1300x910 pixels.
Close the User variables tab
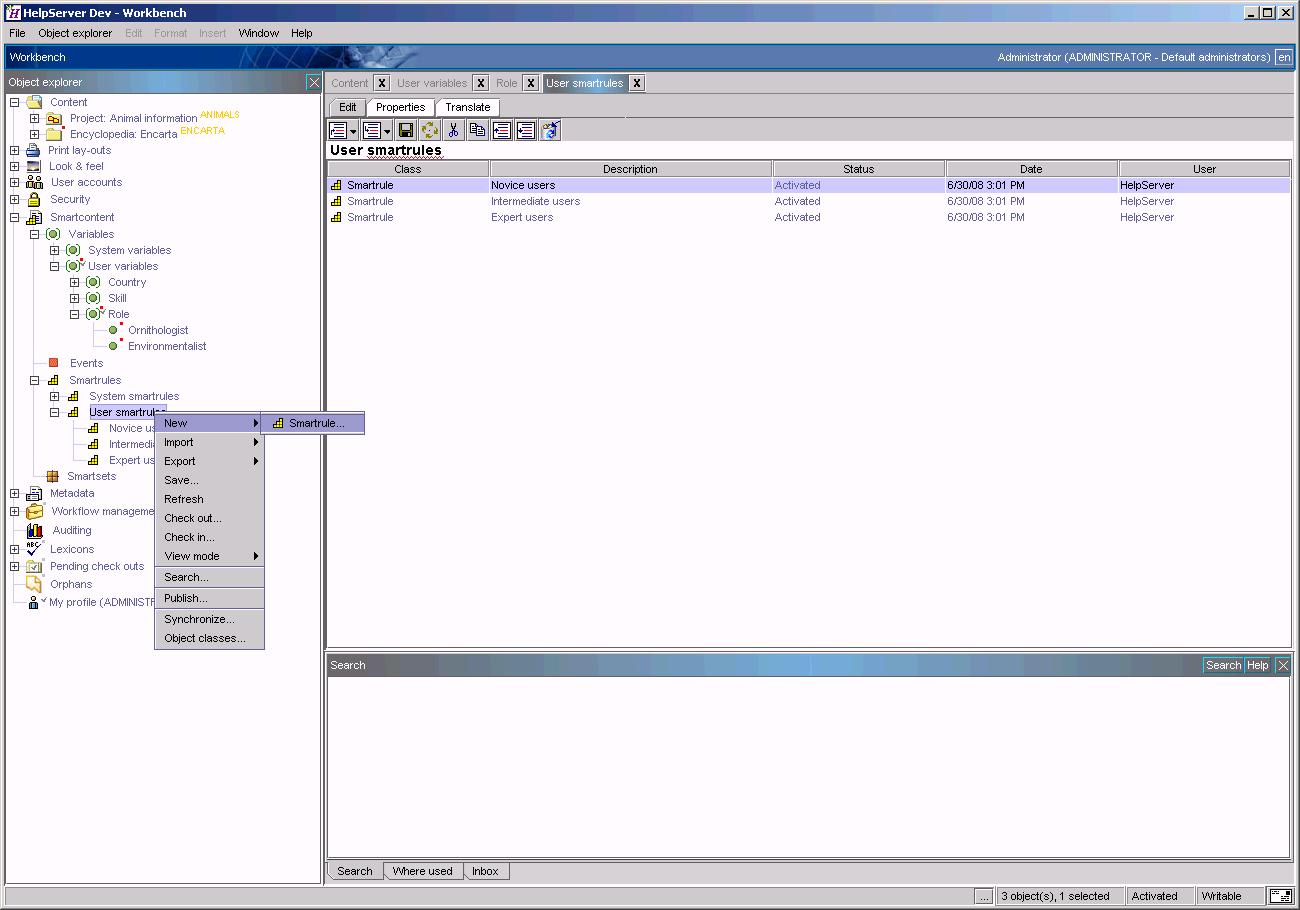(481, 83)
